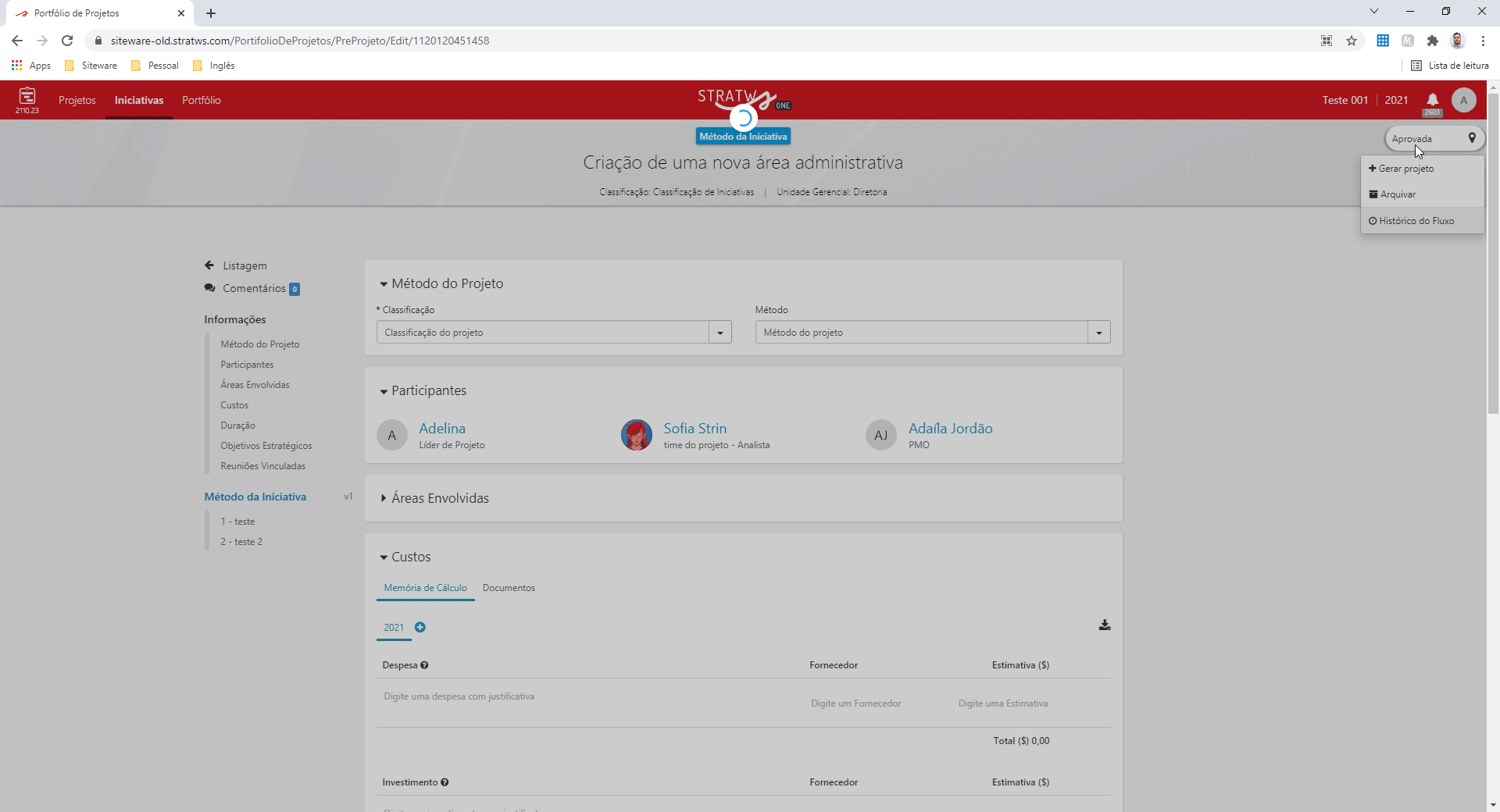
Task: Select the 2021 year tab in Custos
Action: pyautogui.click(x=394, y=628)
